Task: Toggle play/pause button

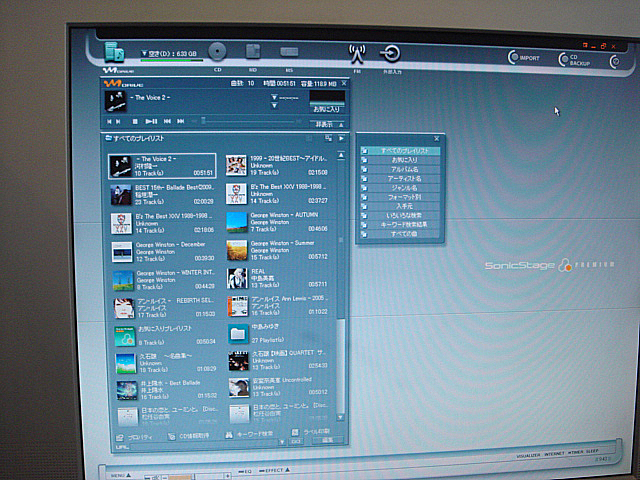Action: [x=151, y=121]
